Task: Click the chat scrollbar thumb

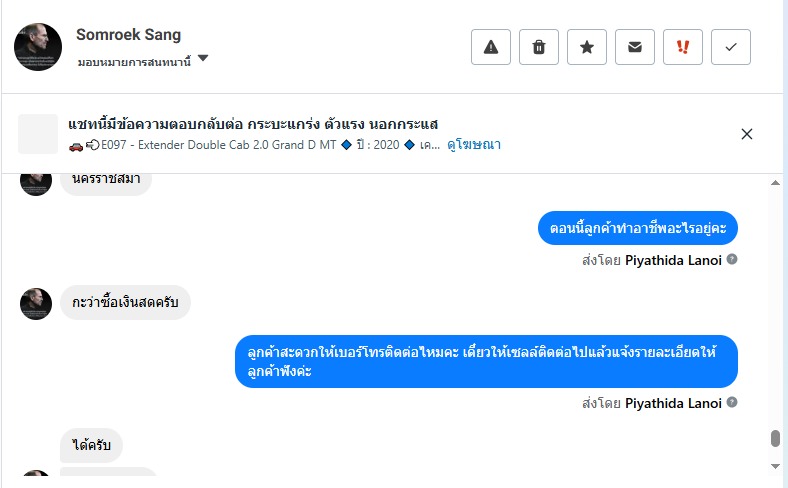Action: (775, 439)
